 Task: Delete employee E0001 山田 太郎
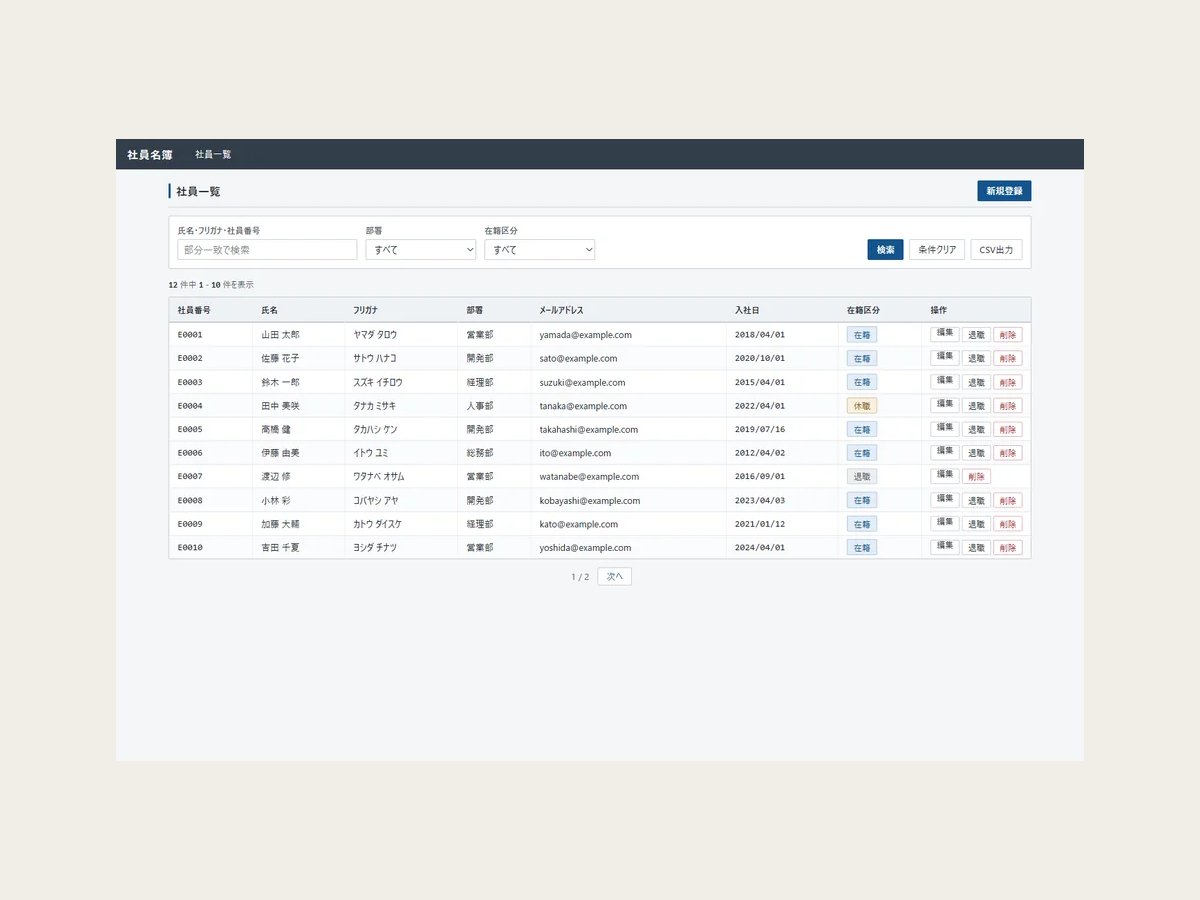(1008, 335)
